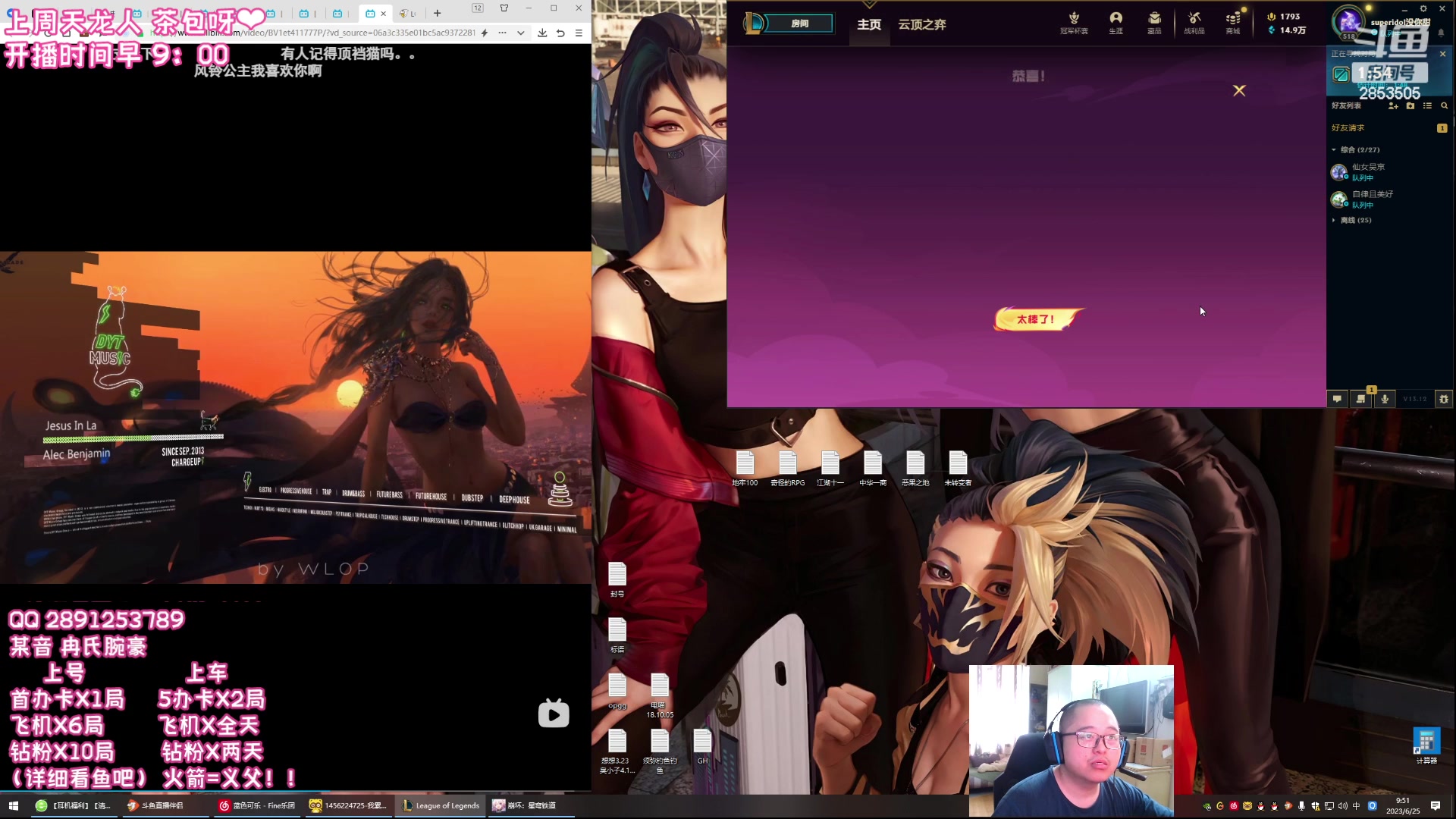Open the GH desktop file
Viewport: 1456px width, 819px height.
click(x=702, y=746)
